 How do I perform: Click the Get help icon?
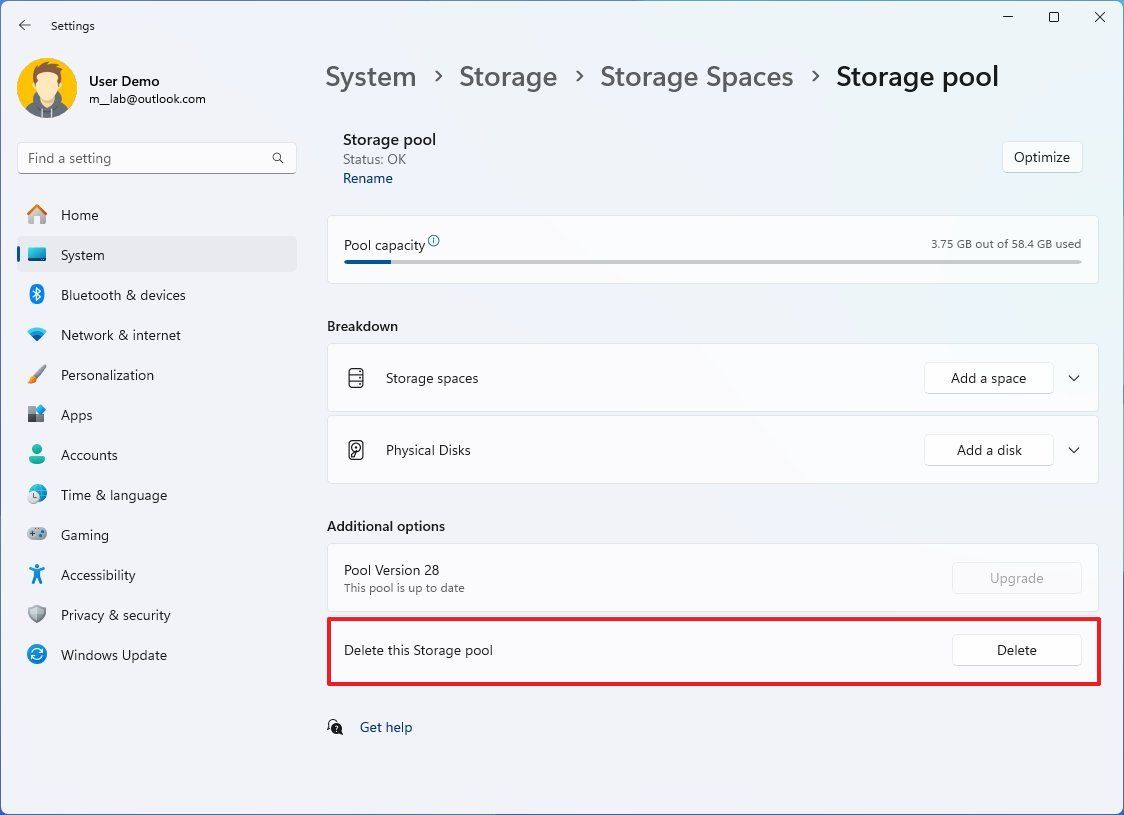click(x=336, y=727)
